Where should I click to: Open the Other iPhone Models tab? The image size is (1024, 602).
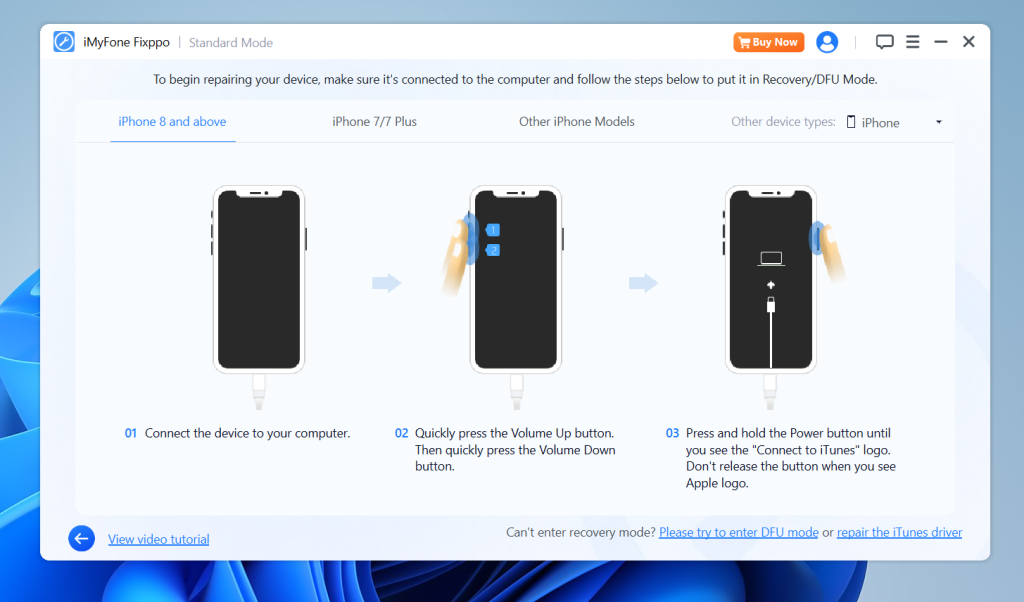[x=577, y=120]
